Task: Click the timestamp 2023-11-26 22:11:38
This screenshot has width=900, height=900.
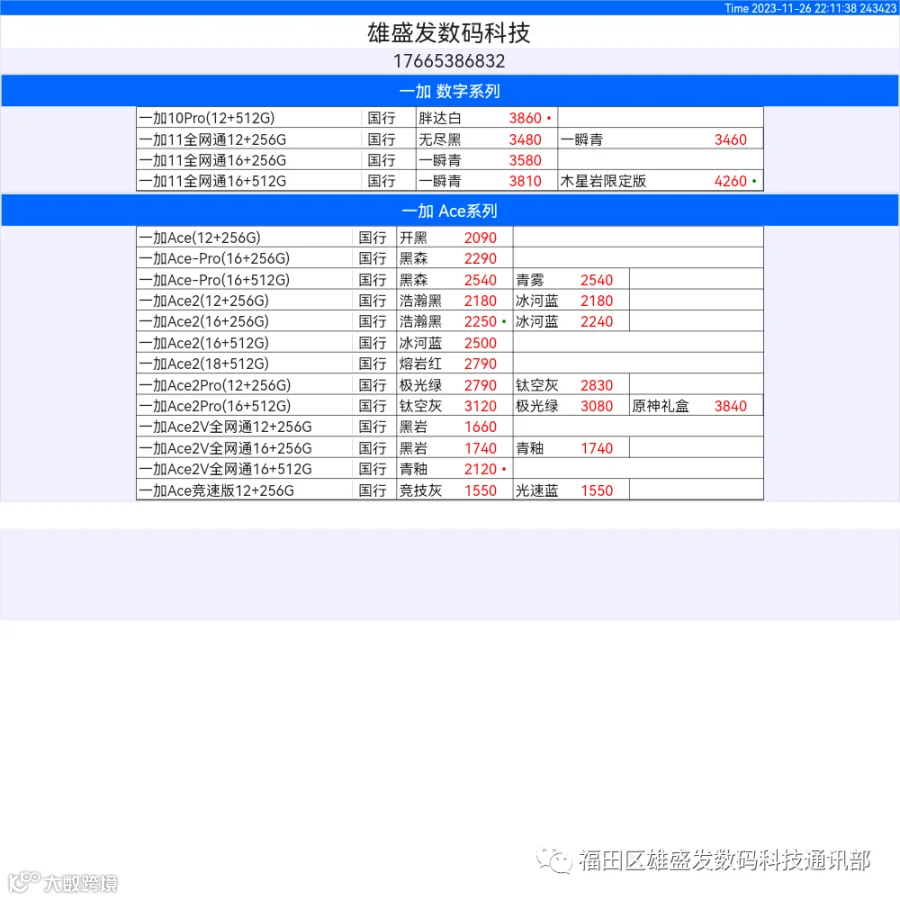Action: click(x=804, y=8)
